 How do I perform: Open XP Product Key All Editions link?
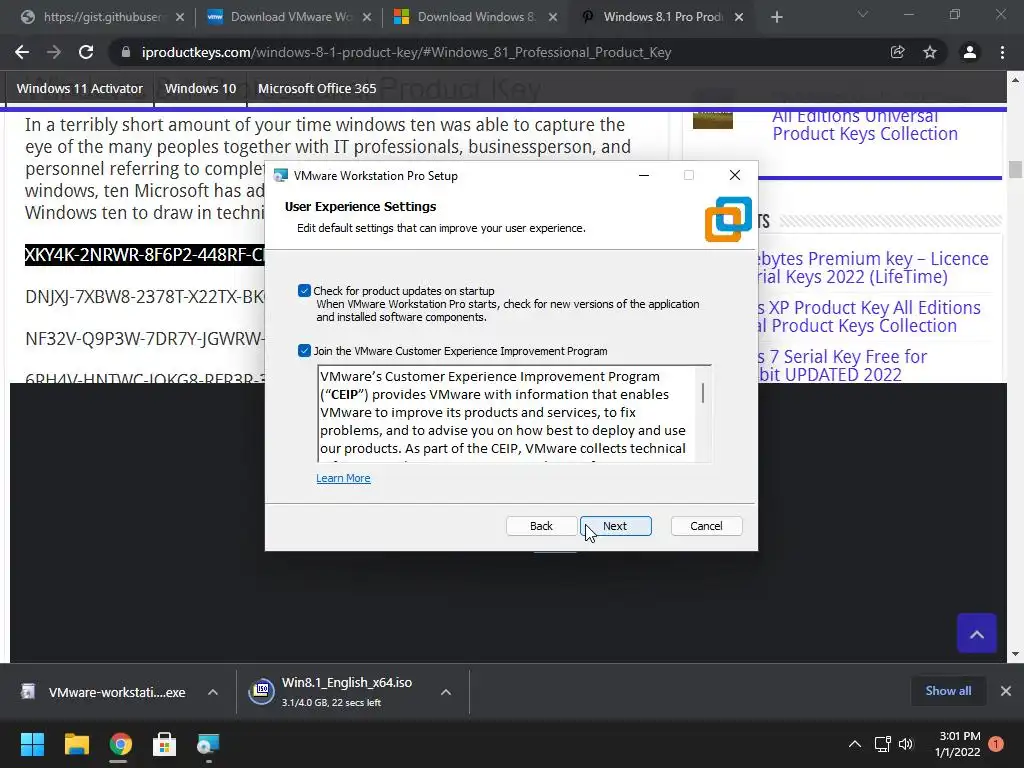(x=870, y=316)
